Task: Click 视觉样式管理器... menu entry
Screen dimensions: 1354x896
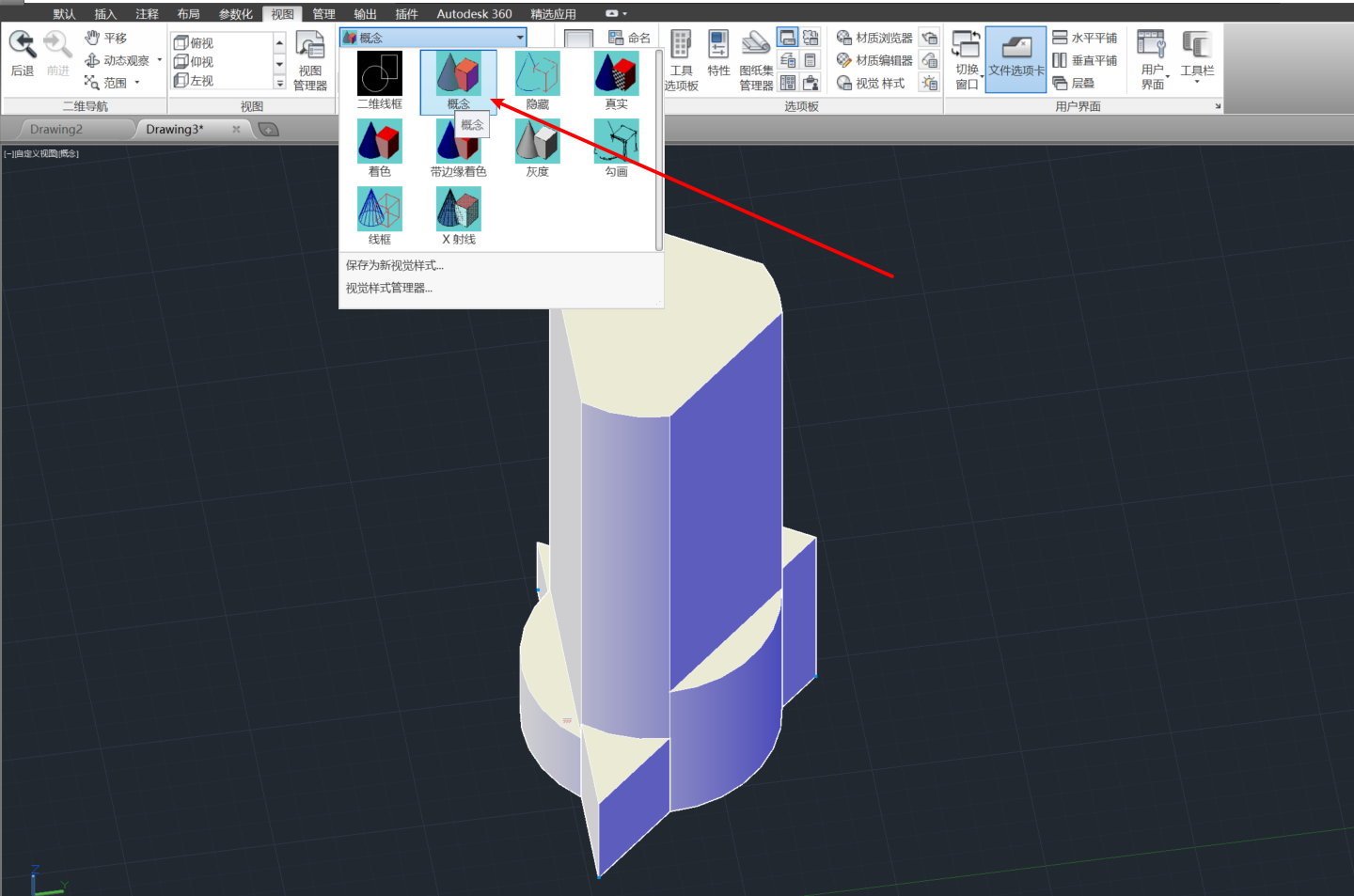Action: [x=389, y=288]
